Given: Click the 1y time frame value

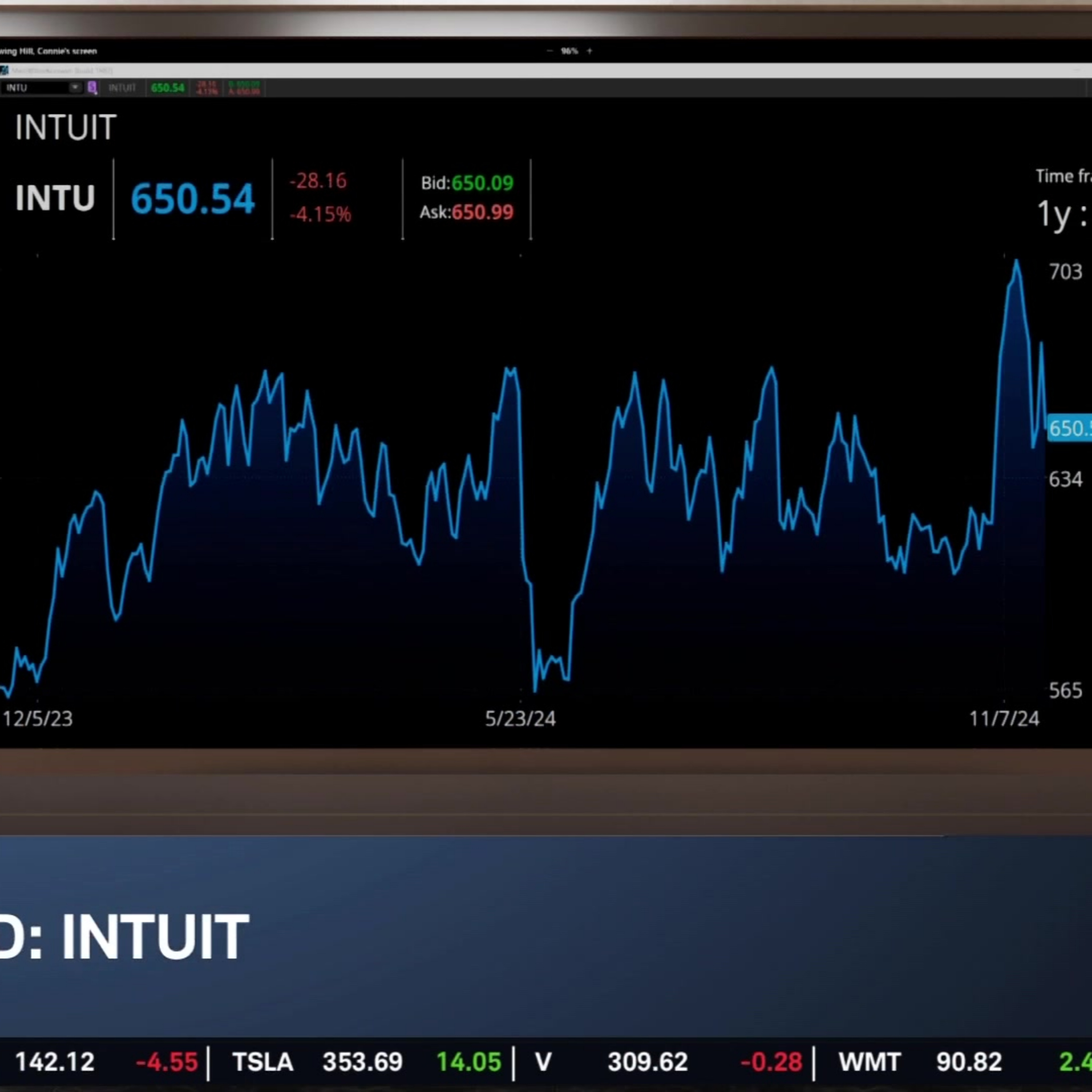Looking at the screenshot, I should pyautogui.click(x=1055, y=215).
